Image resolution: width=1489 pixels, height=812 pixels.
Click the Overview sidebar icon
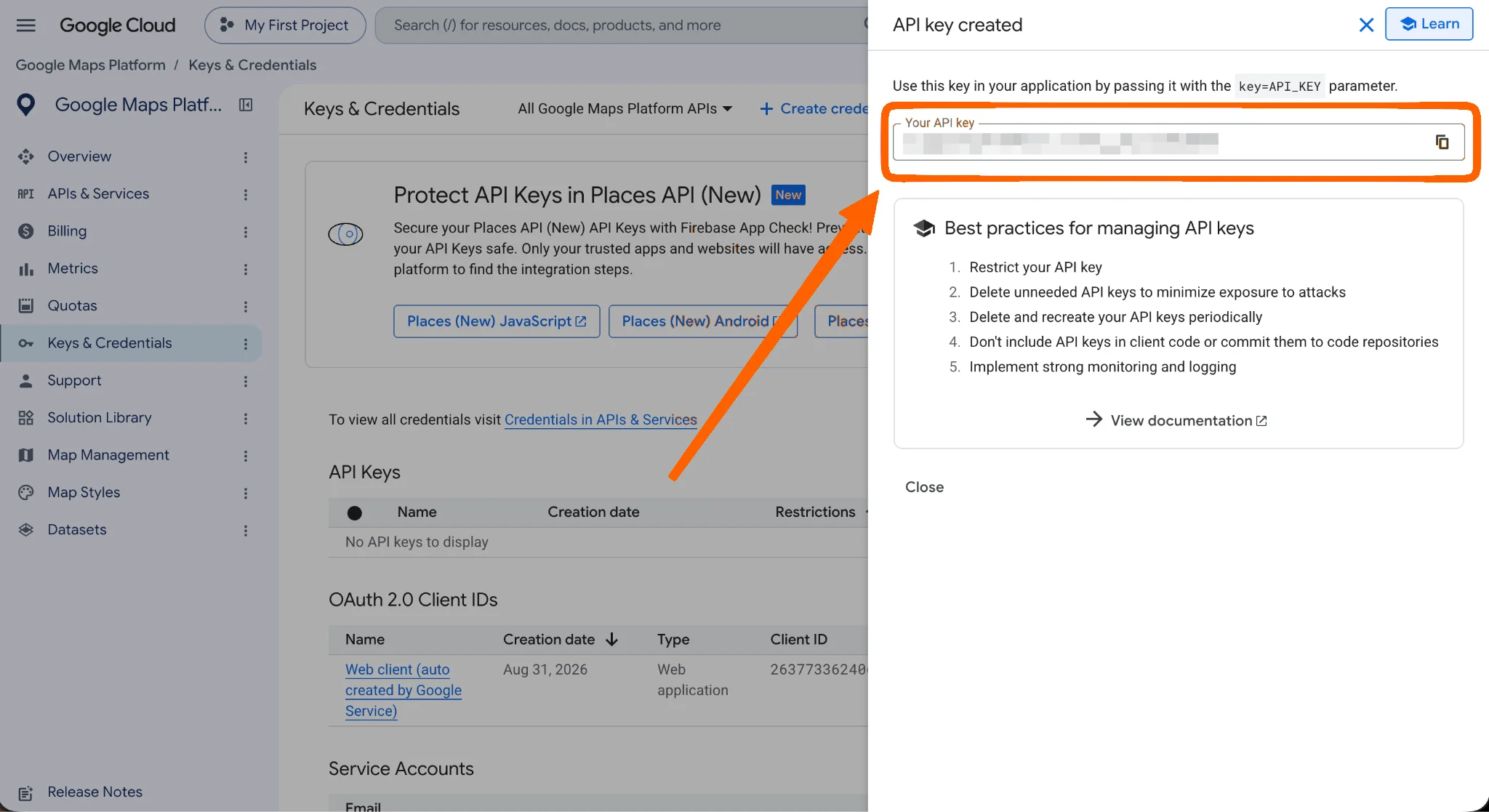coord(26,156)
